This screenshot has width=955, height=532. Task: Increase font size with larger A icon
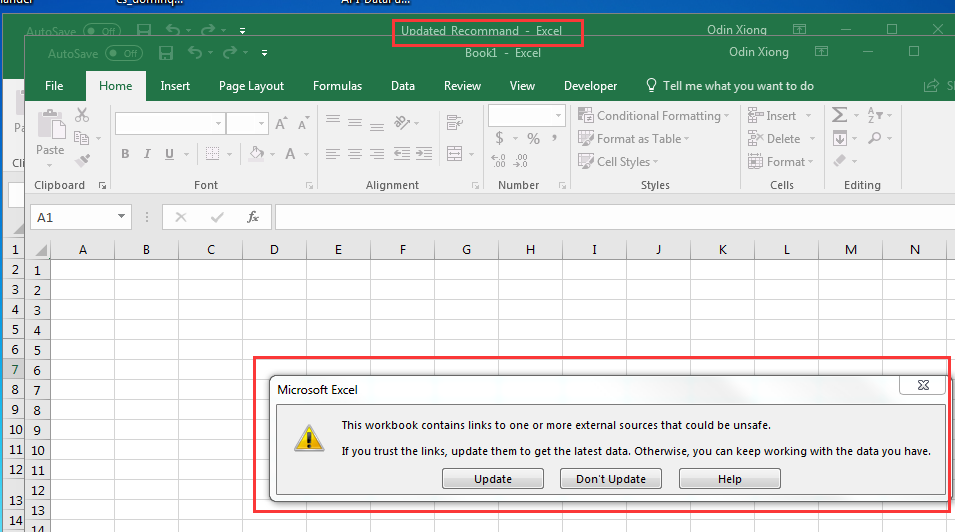[x=281, y=124]
